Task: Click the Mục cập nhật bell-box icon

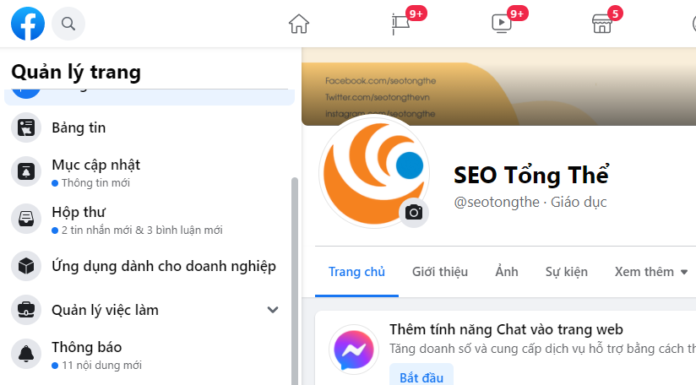Action: coord(26,171)
